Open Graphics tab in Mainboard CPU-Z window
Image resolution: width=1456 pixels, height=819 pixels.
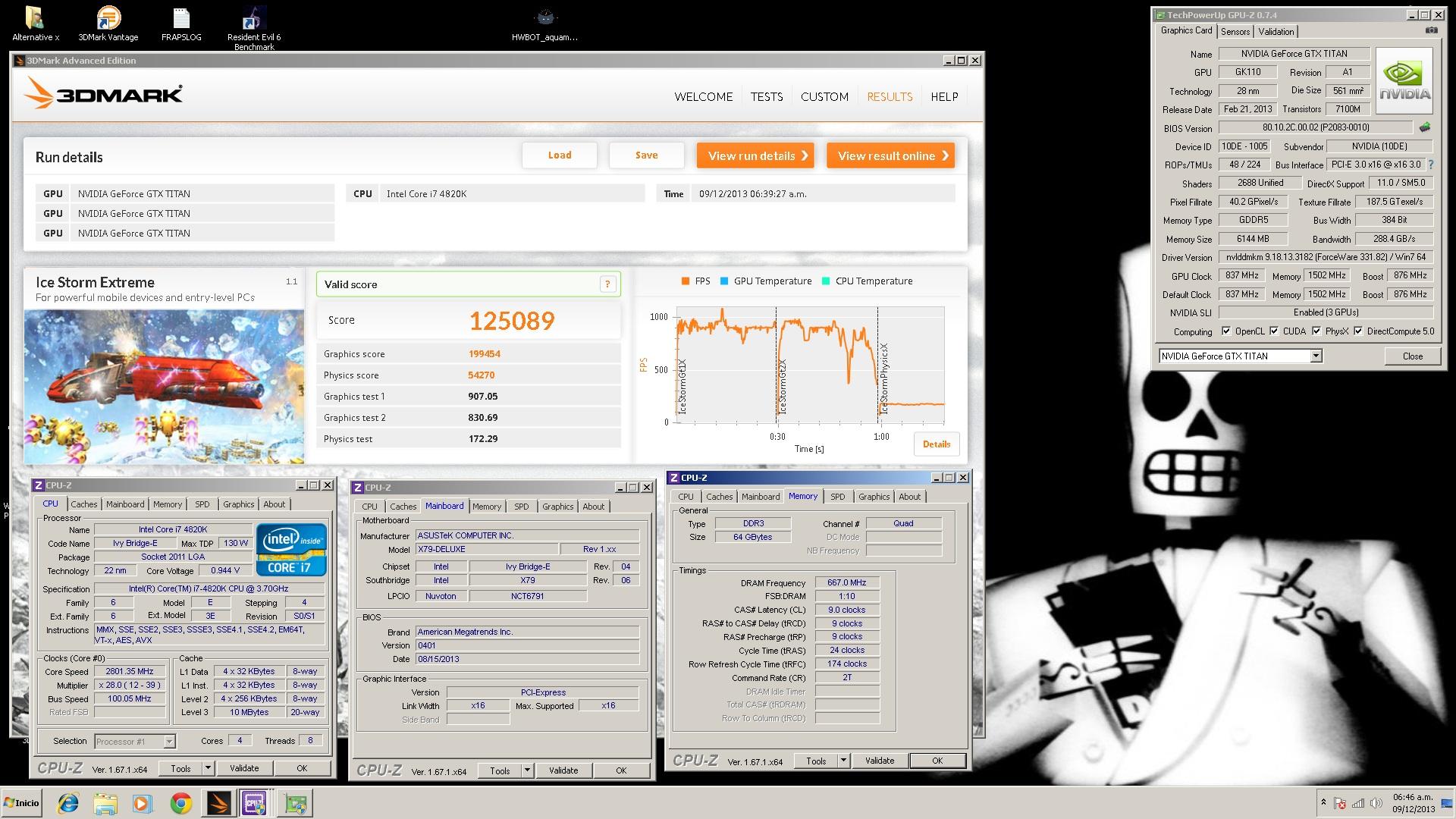pyautogui.click(x=558, y=507)
